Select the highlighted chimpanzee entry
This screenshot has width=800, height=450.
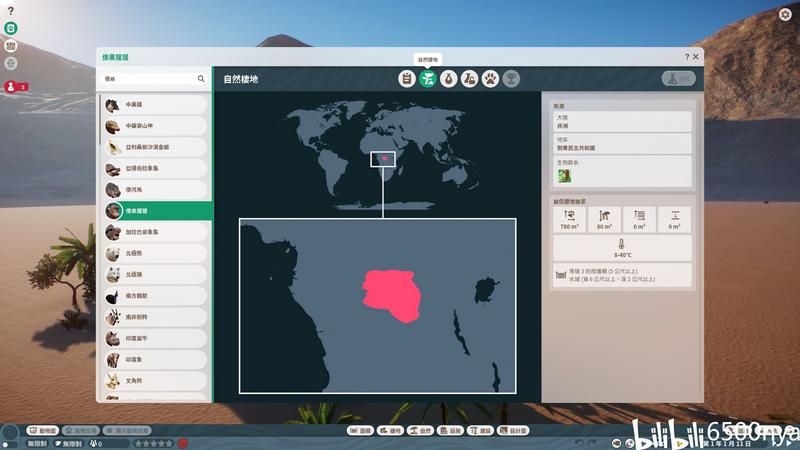click(x=157, y=211)
